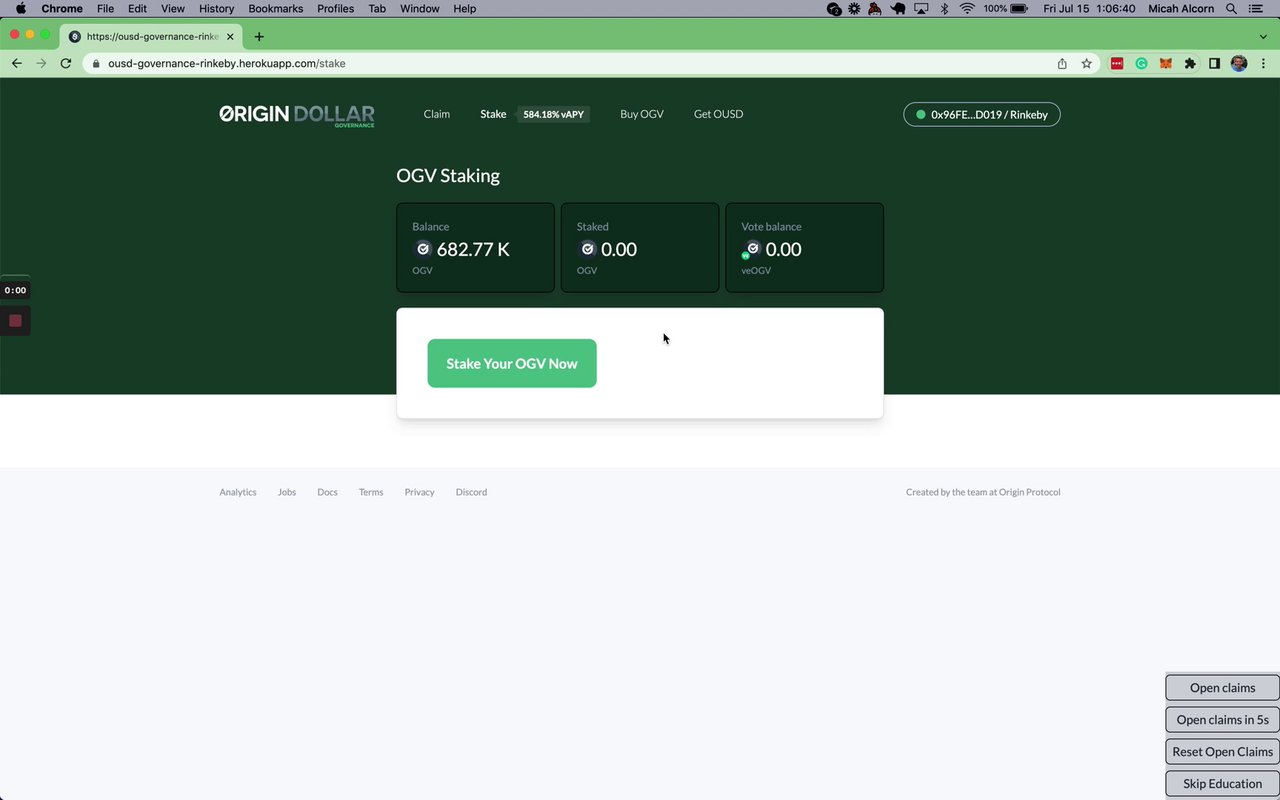1280x800 pixels.
Task: Open the Bookmarks menu
Action: (x=276, y=8)
